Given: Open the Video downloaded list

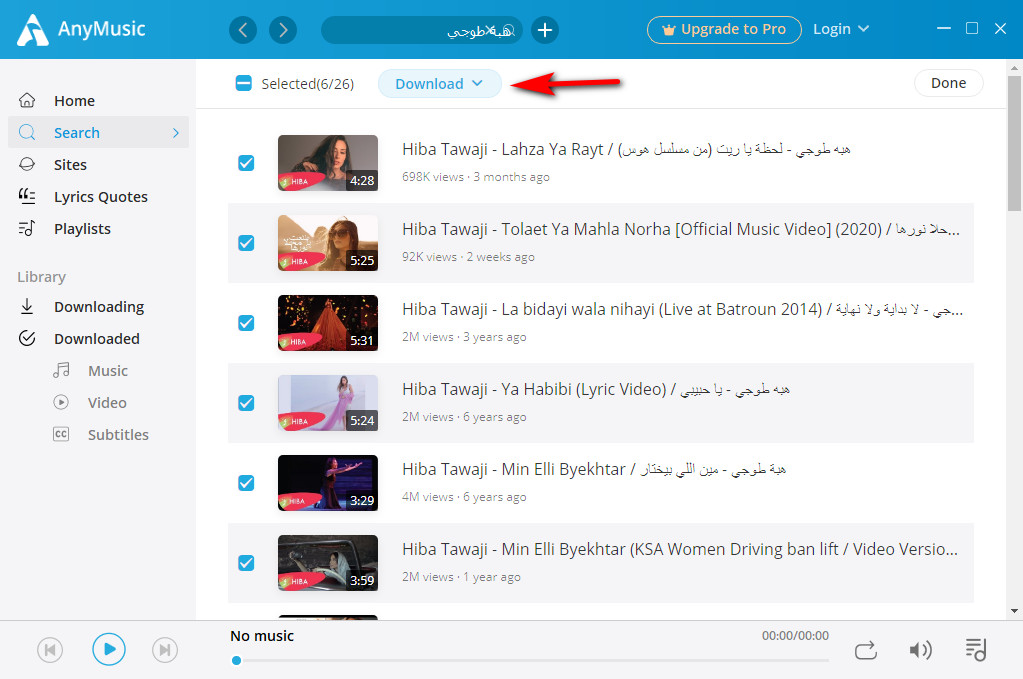Looking at the screenshot, I should click(107, 402).
